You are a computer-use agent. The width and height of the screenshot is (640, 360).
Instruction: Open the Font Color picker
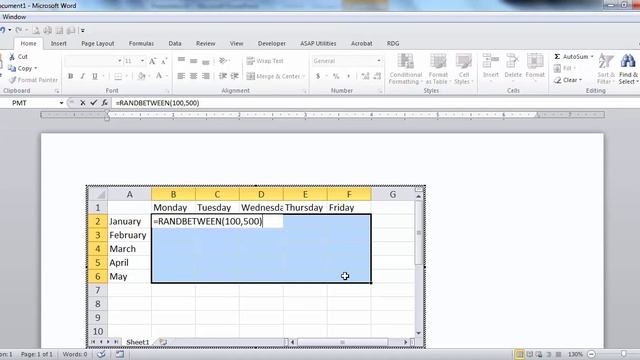click(x=159, y=76)
